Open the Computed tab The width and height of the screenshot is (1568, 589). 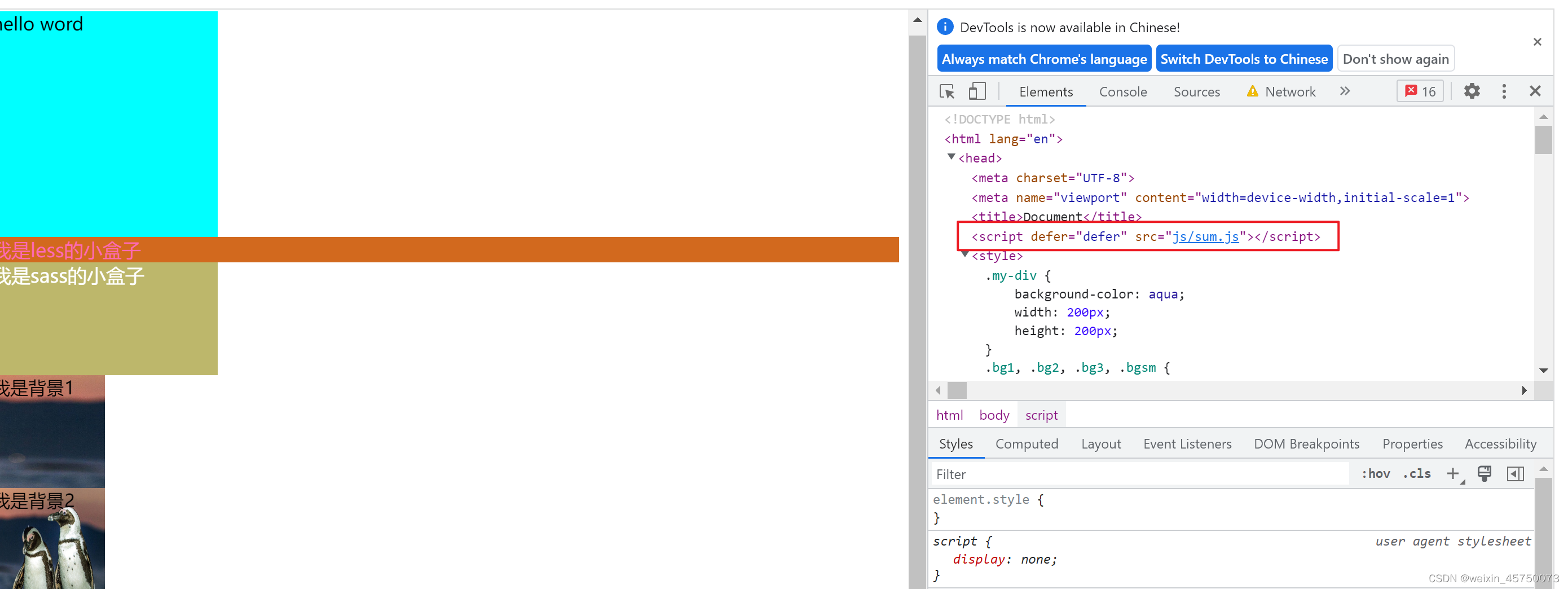tap(1027, 443)
